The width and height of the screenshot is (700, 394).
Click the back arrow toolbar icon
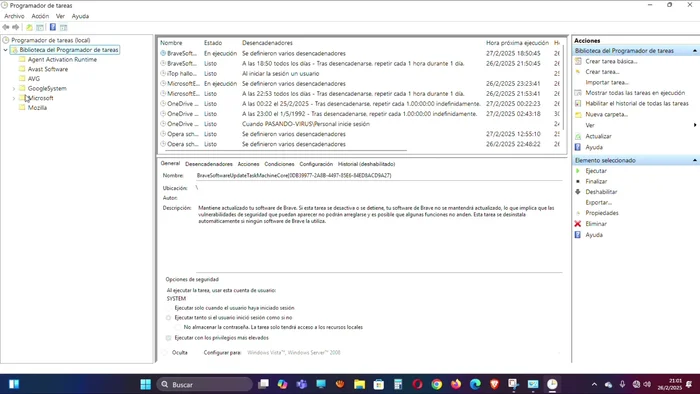[x=6, y=27]
